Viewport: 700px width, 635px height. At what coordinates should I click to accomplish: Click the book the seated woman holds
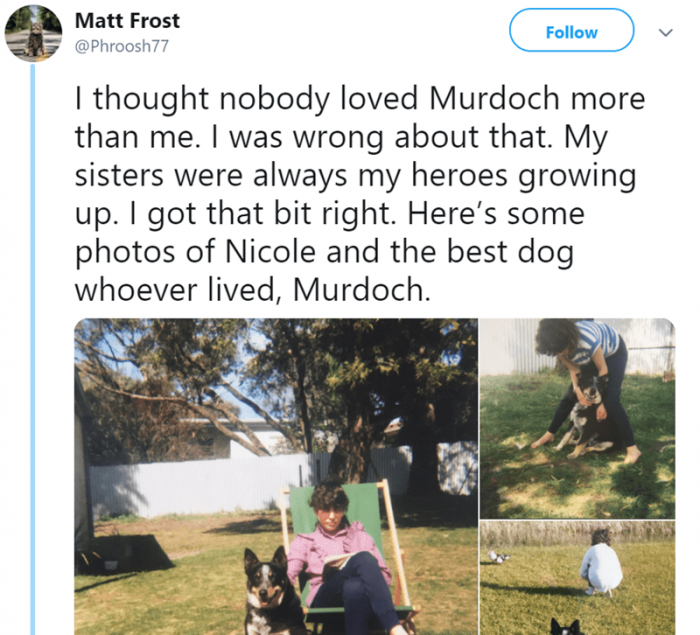(x=337, y=562)
